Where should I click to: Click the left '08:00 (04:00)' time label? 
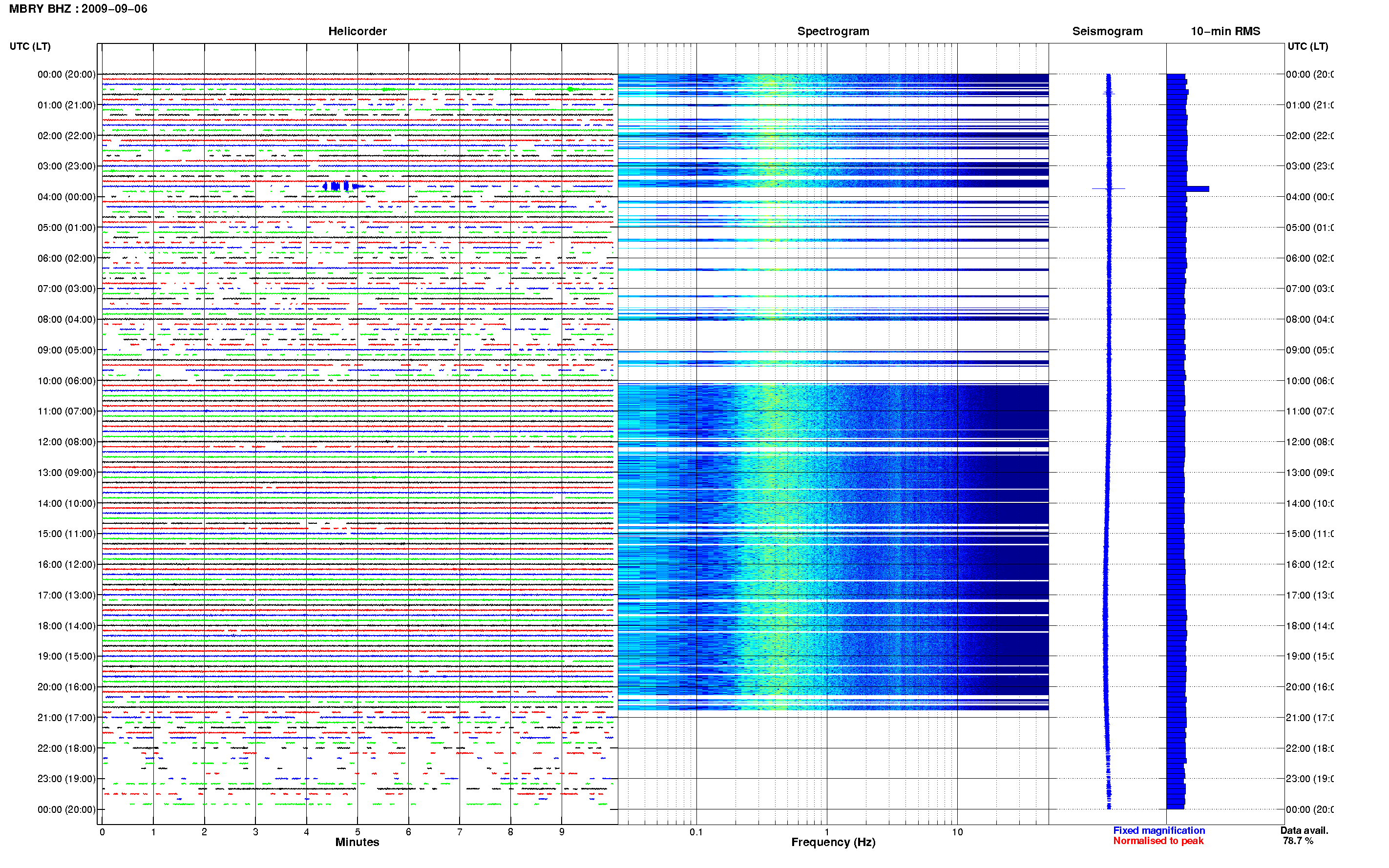pyautogui.click(x=66, y=319)
